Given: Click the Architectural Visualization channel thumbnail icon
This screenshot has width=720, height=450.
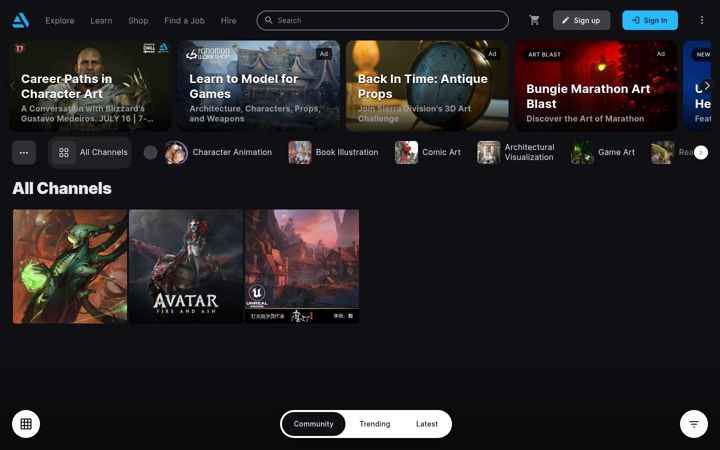Looking at the screenshot, I should coord(489,152).
